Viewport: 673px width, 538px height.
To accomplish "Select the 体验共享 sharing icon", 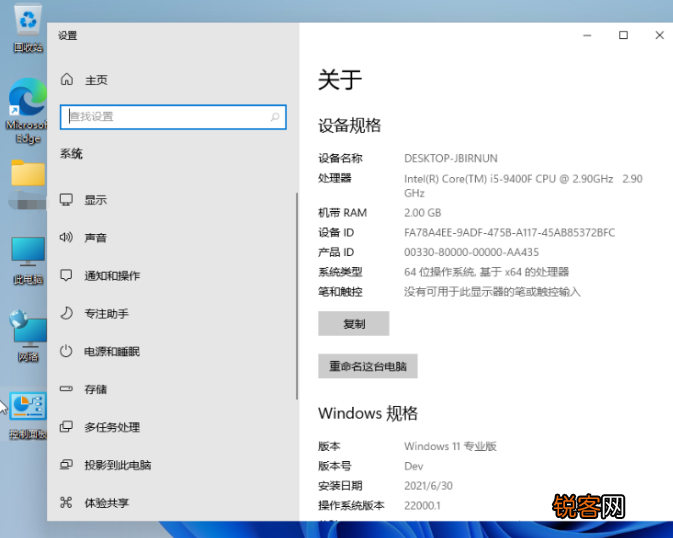I will click(x=66, y=502).
